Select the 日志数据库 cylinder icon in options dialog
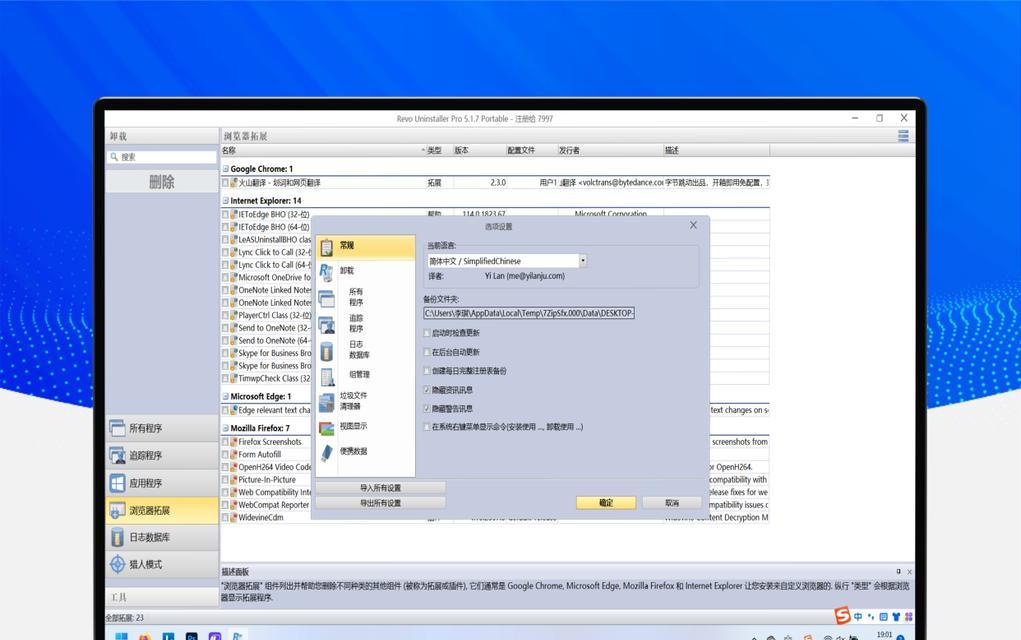Image resolution: width=1021 pixels, height=640 pixels. [x=326, y=351]
